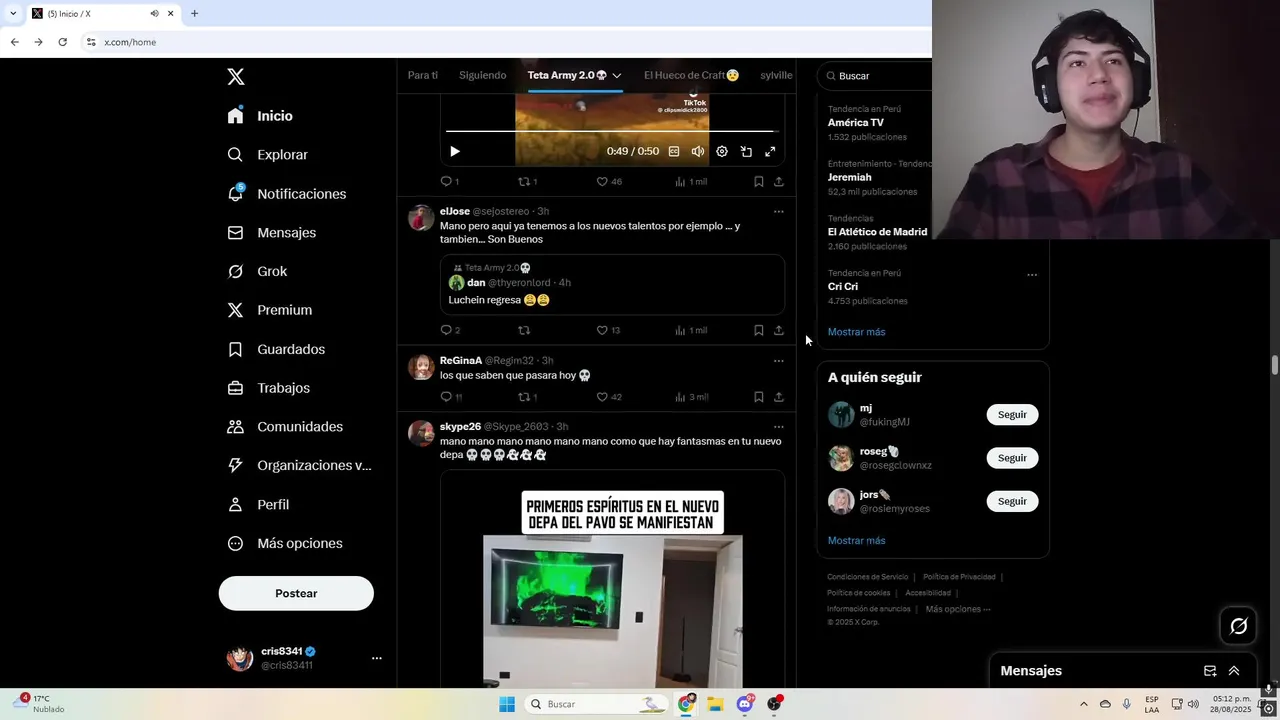The width and height of the screenshot is (1280, 720).
Task: Open the Trabajos section
Action: [x=268, y=388]
